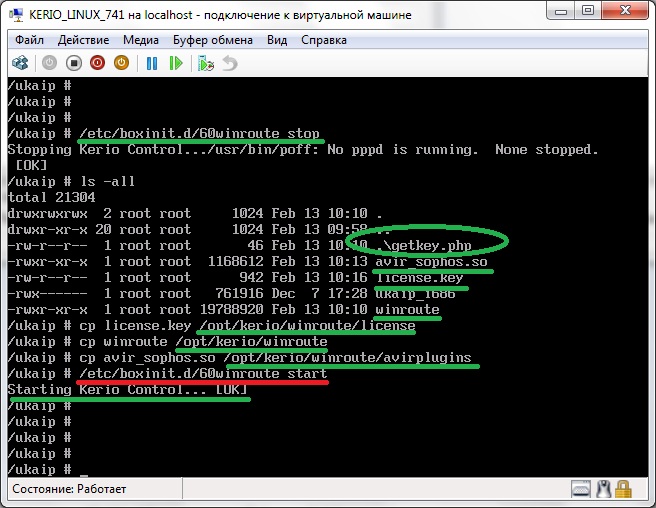Click the Ctrl+Alt+Del toolbar icon
656x508 pixels.
tap(20, 63)
